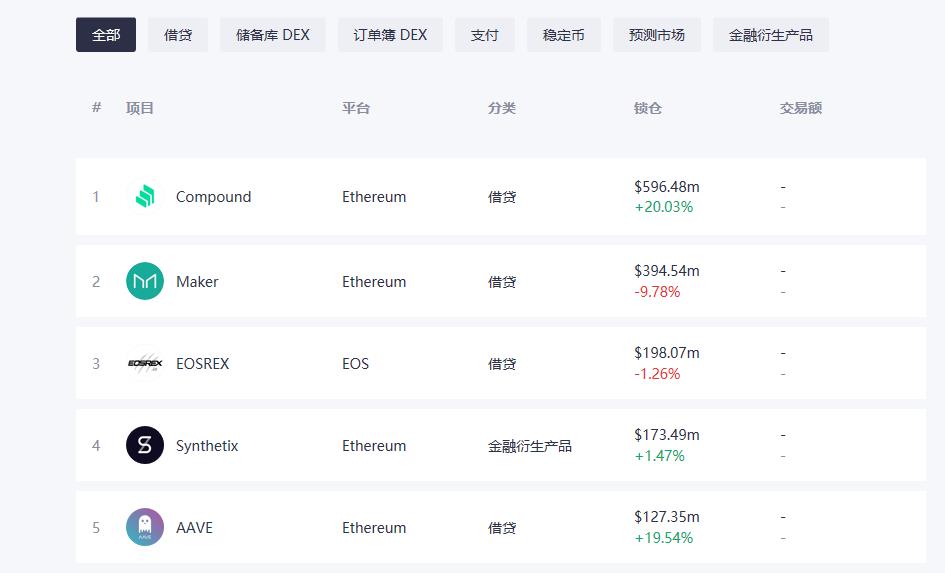Click Ethereum platform in Maker row

point(374,281)
